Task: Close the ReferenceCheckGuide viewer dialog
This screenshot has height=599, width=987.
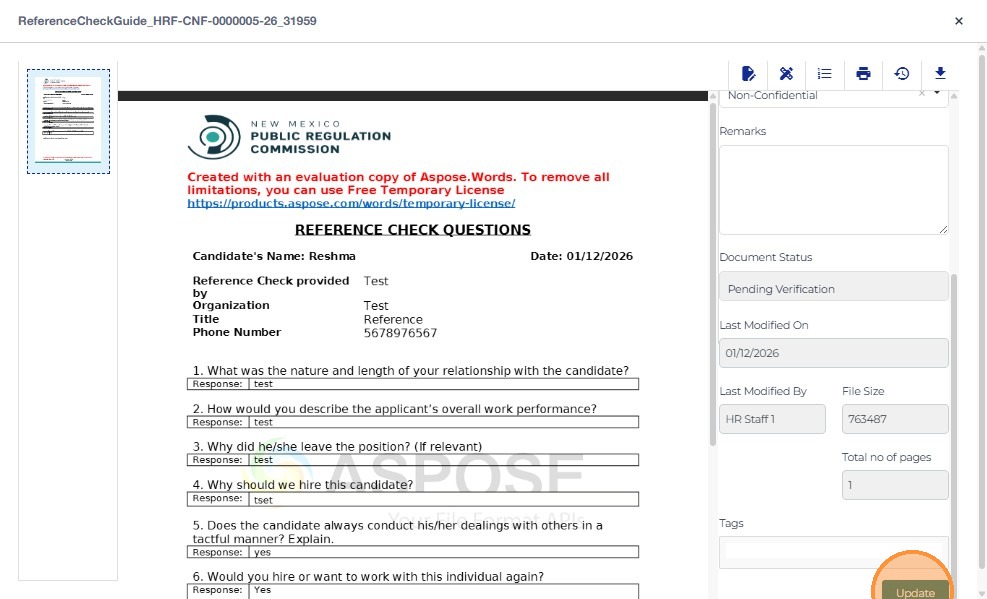Action: point(959,21)
